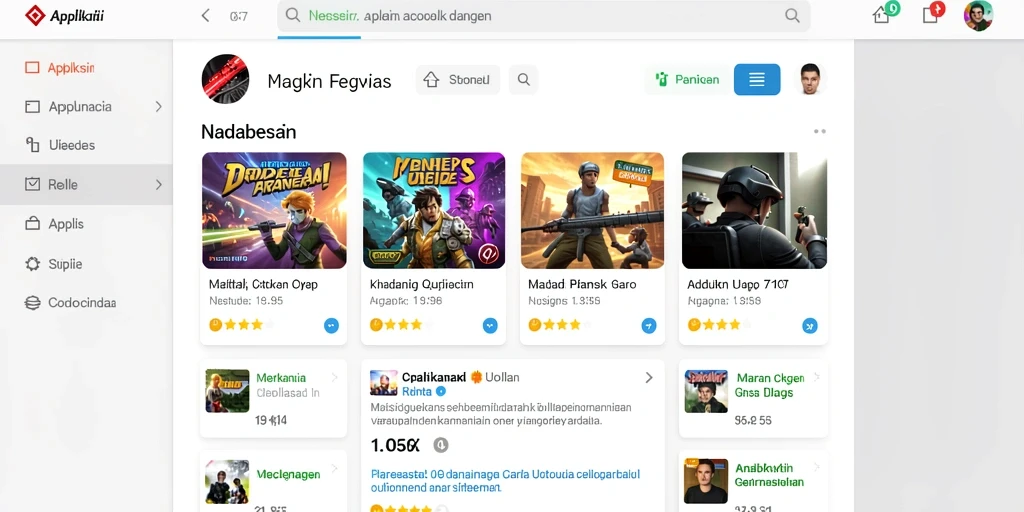Image resolution: width=1024 pixels, height=512 pixels.
Task: Open the home icon with green badge
Action: point(882,14)
